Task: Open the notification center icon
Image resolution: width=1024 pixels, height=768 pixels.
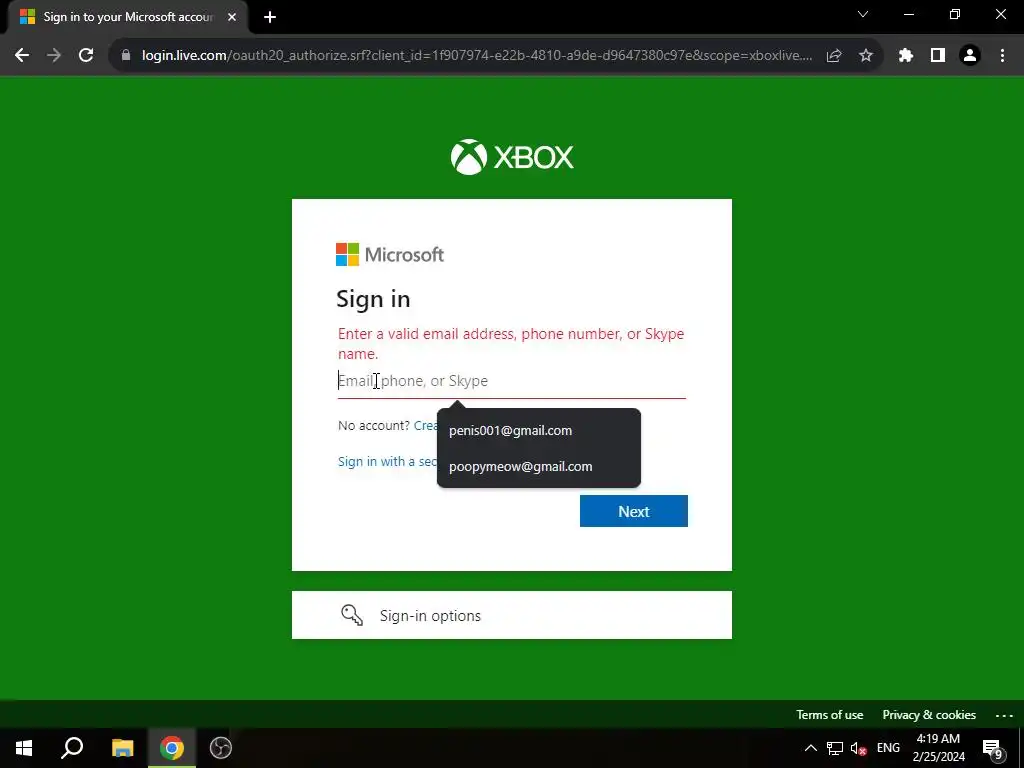Action: point(993,748)
